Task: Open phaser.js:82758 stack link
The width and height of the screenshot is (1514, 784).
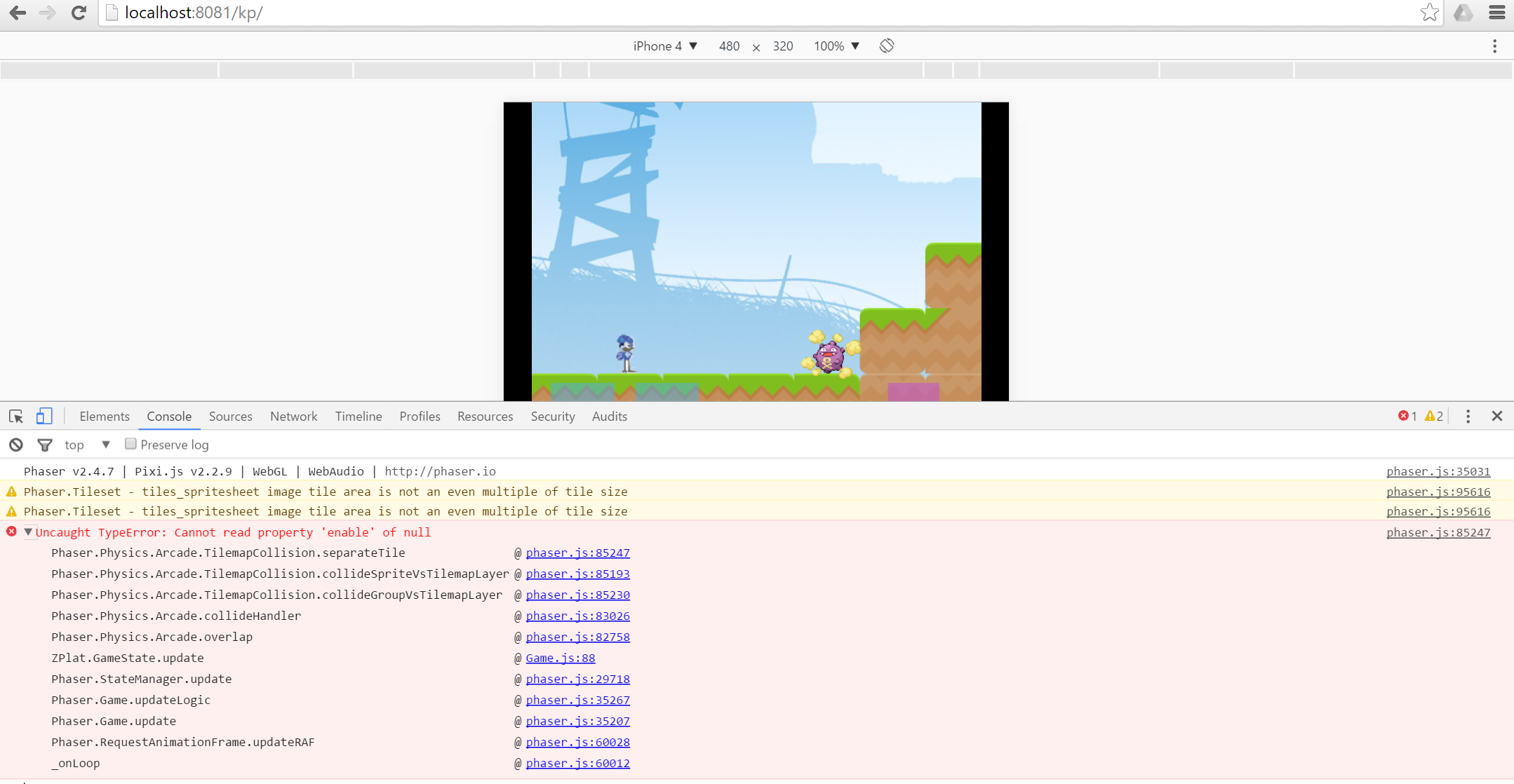Action: 577,637
